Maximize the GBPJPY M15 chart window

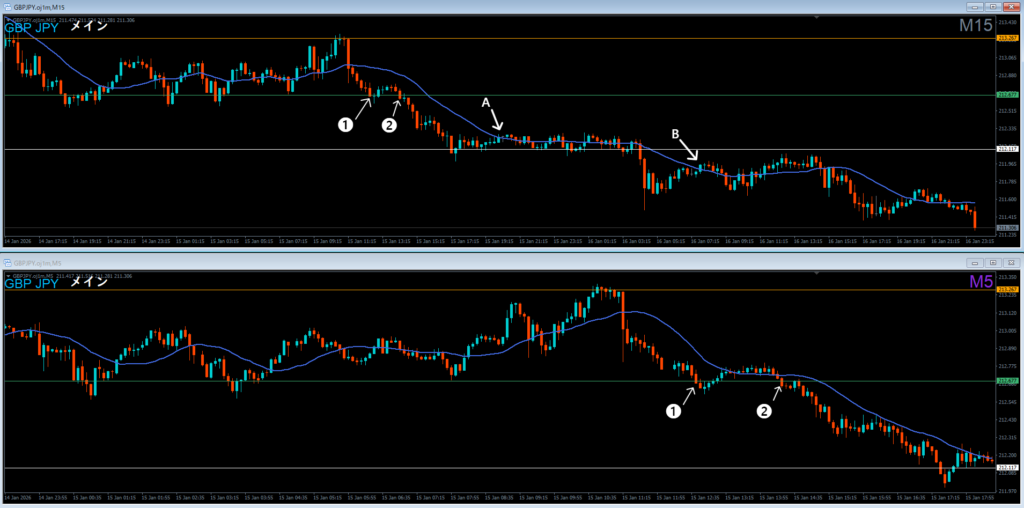pyautogui.click(x=993, y=7)
